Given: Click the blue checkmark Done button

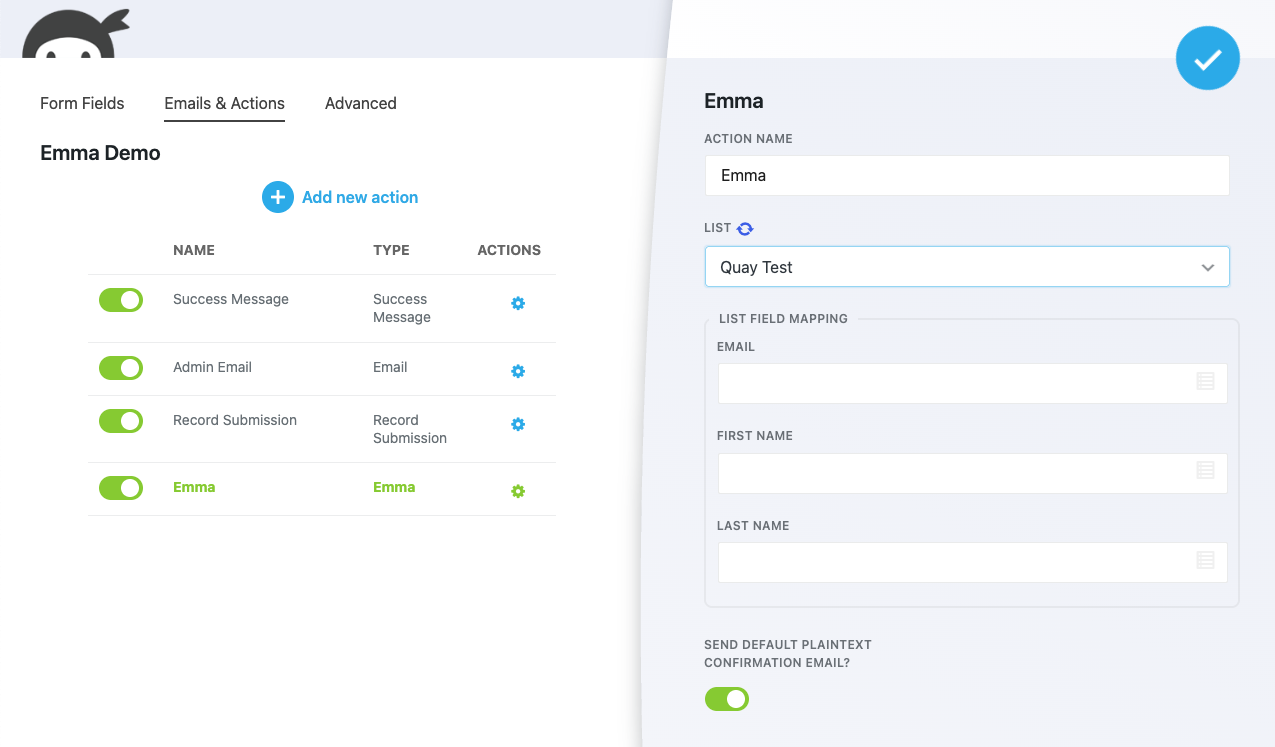Looking at the screenshot, I should tap(1207, 58).
